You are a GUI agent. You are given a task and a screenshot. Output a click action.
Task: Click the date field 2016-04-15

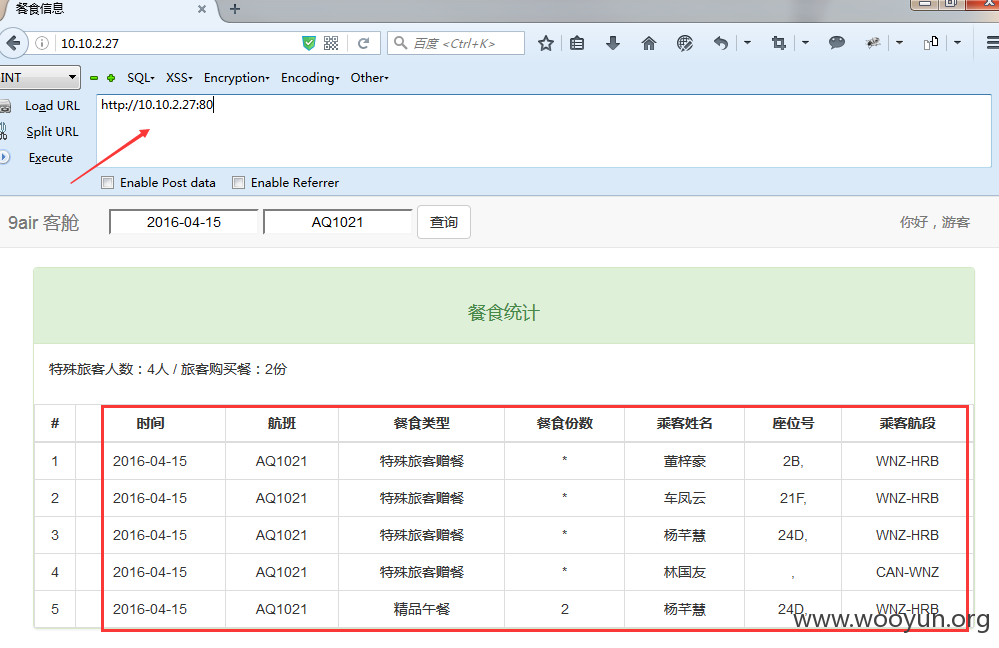183,222
